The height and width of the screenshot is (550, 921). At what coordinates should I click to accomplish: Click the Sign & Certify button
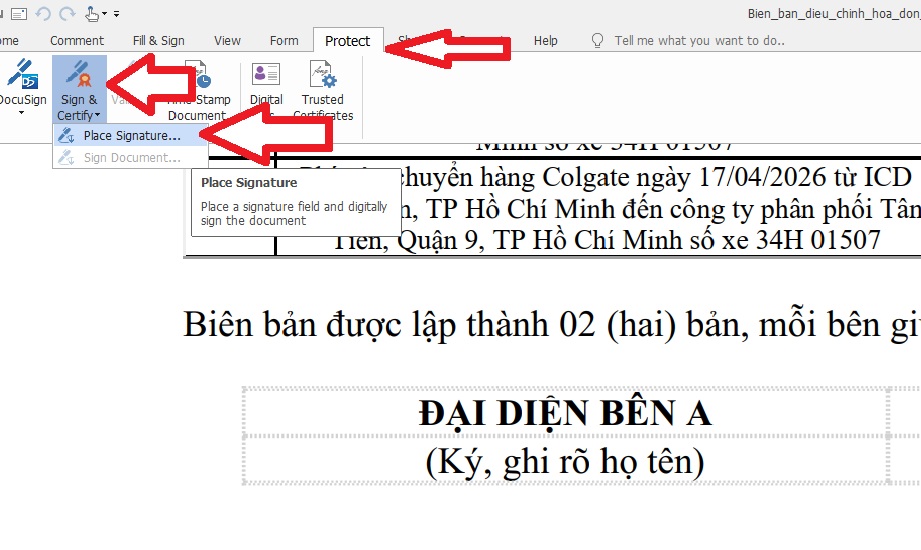79,89
